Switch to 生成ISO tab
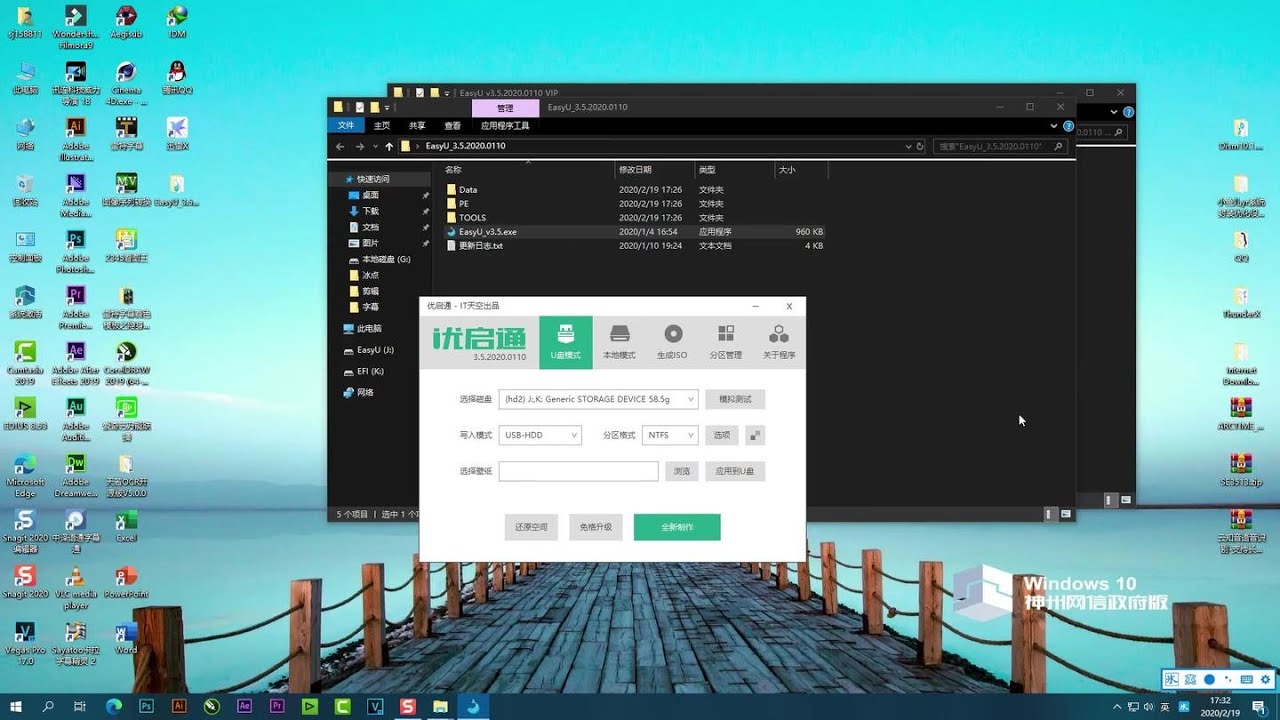 tap(672, 342)
